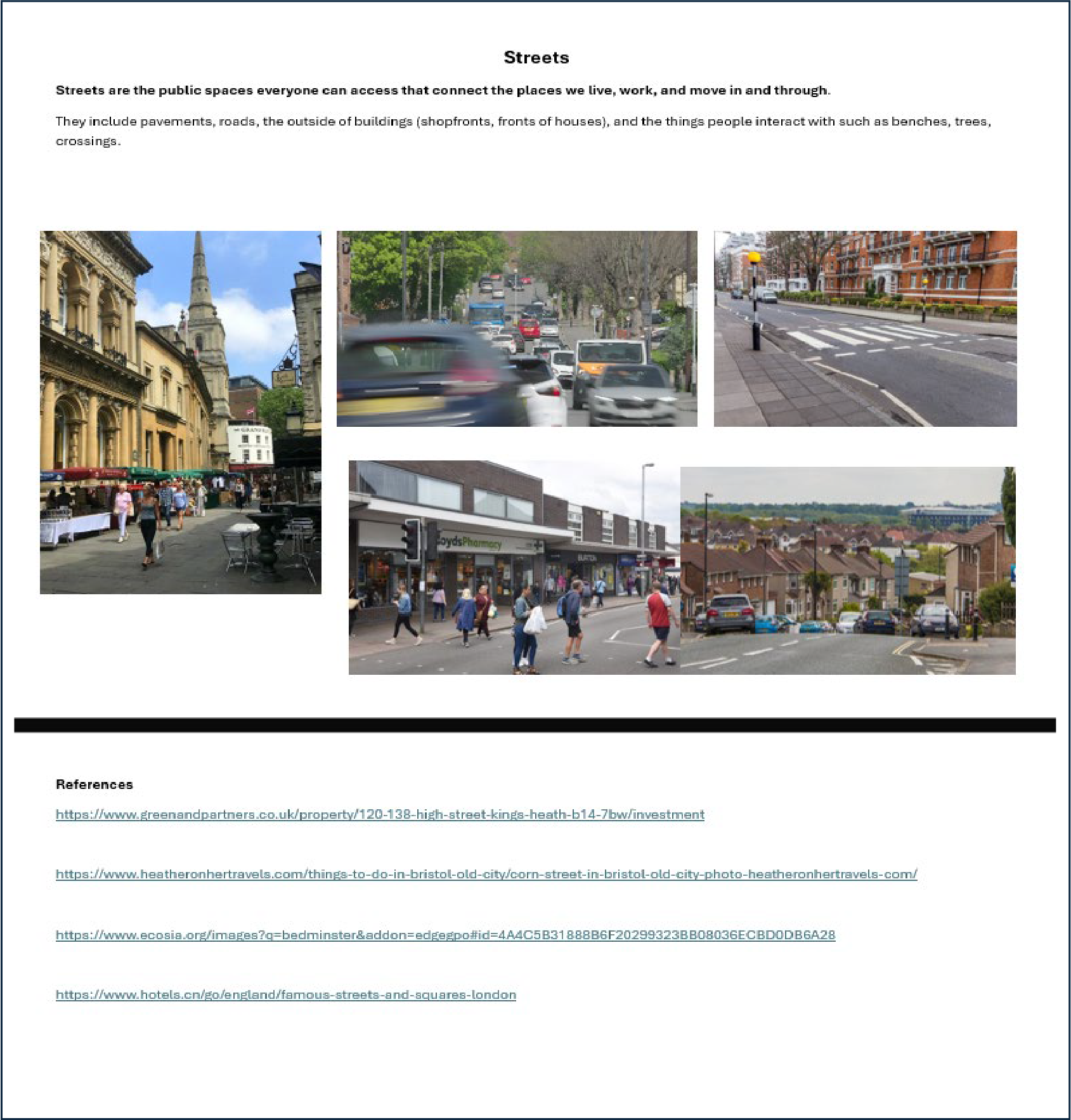Open the hotels.cn famous streets link
This screenshot has width=1071, height=1120.
tap(285, 994)
